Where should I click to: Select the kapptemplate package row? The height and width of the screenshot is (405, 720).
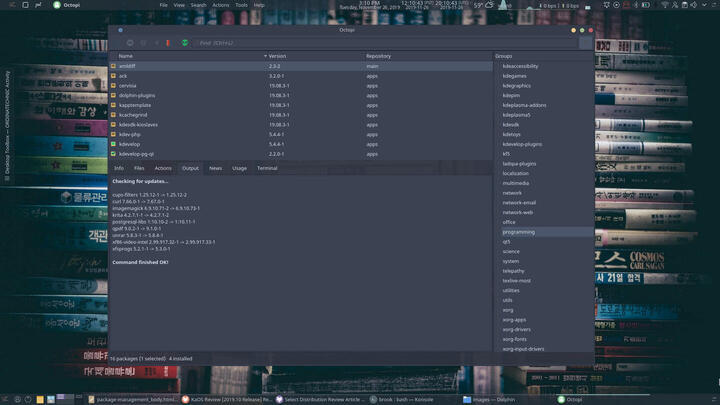pyautogui.click(x=301, y=105)
